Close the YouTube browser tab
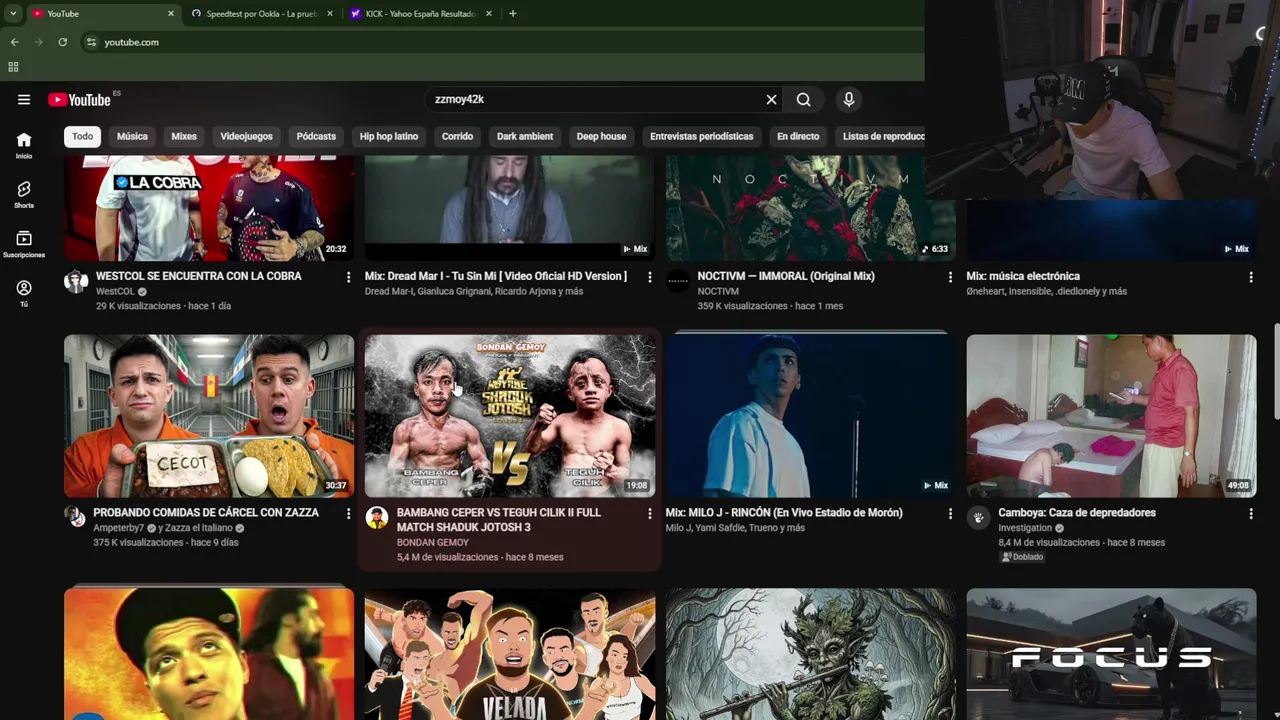The image size is (1280, 720). click(170, 13)
